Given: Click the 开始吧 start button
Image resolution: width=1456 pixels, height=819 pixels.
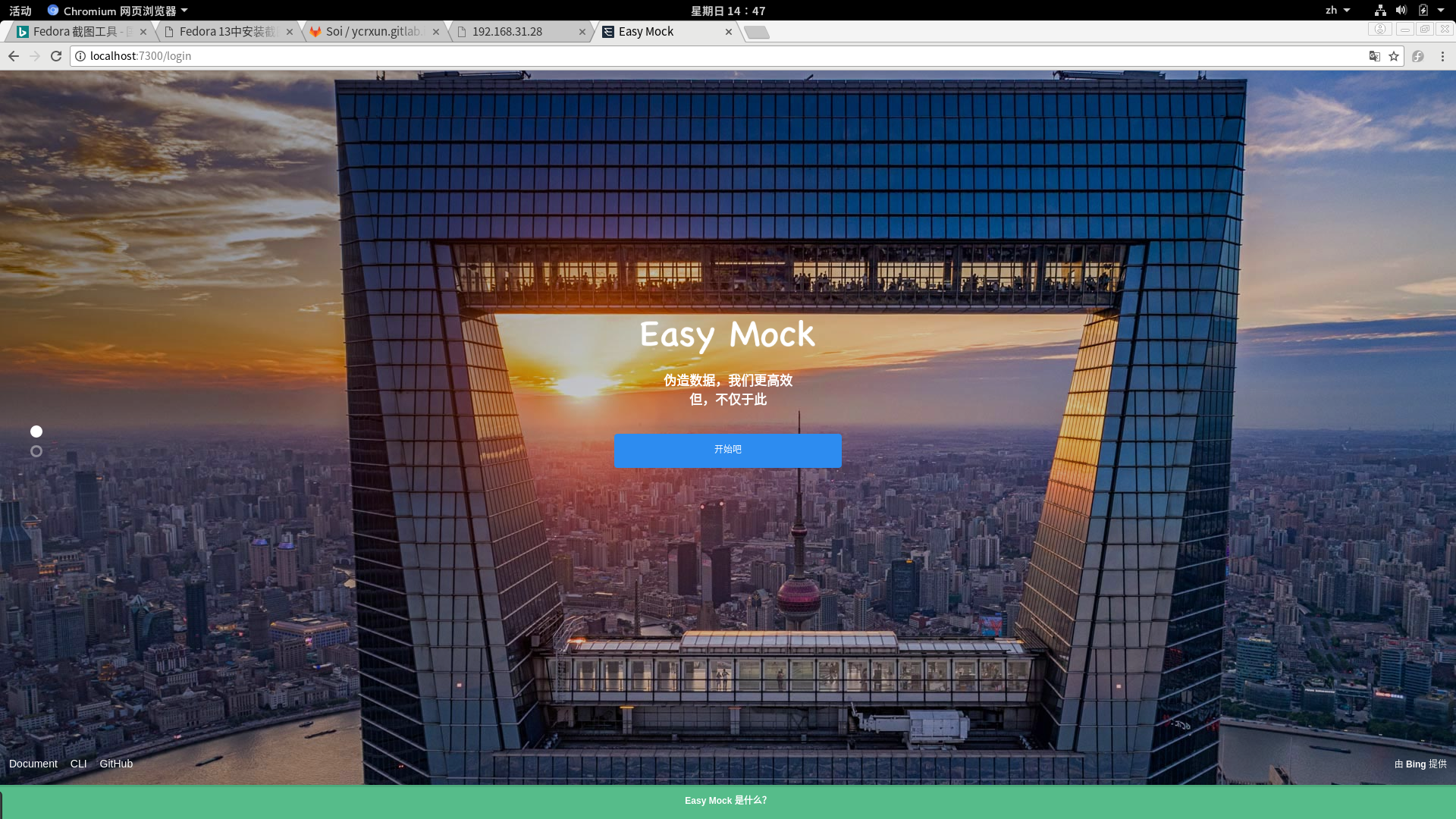Looking at the screenshot, I should [728, 450].
